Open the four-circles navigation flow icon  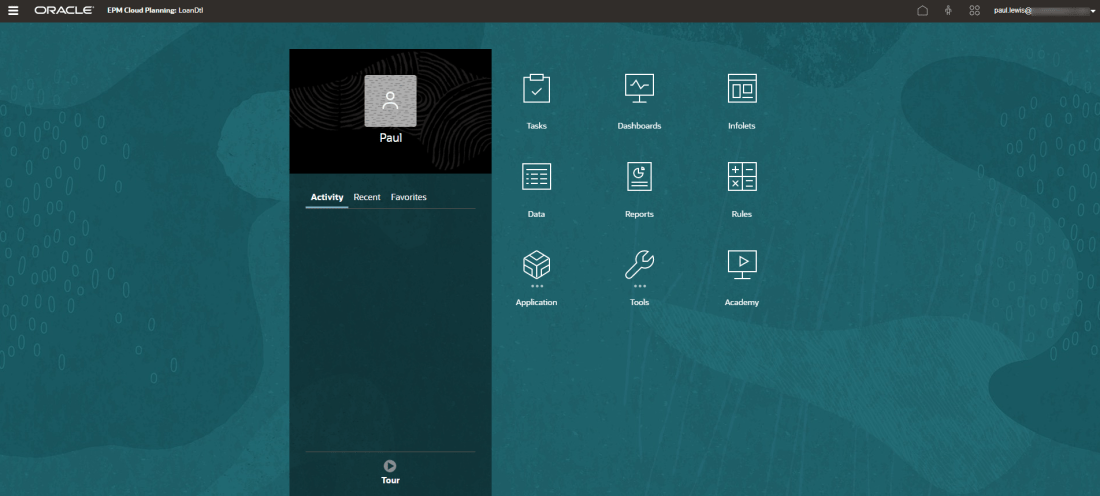(x=974, y=10)
